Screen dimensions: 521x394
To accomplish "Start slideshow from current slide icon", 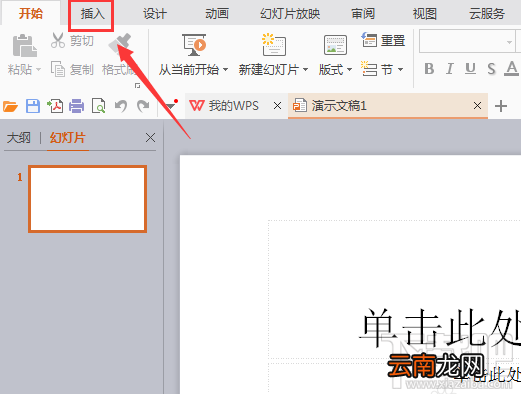I will pos(194,45).
